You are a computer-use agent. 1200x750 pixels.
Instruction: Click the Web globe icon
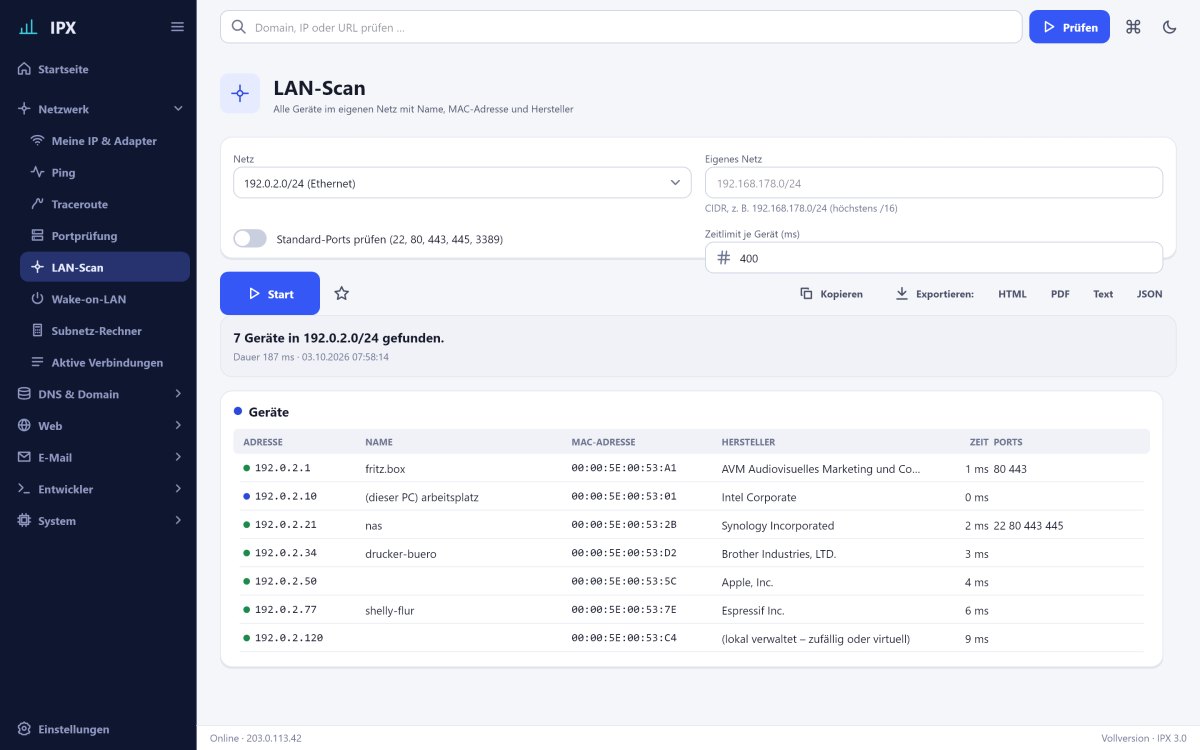click(24, 426)
